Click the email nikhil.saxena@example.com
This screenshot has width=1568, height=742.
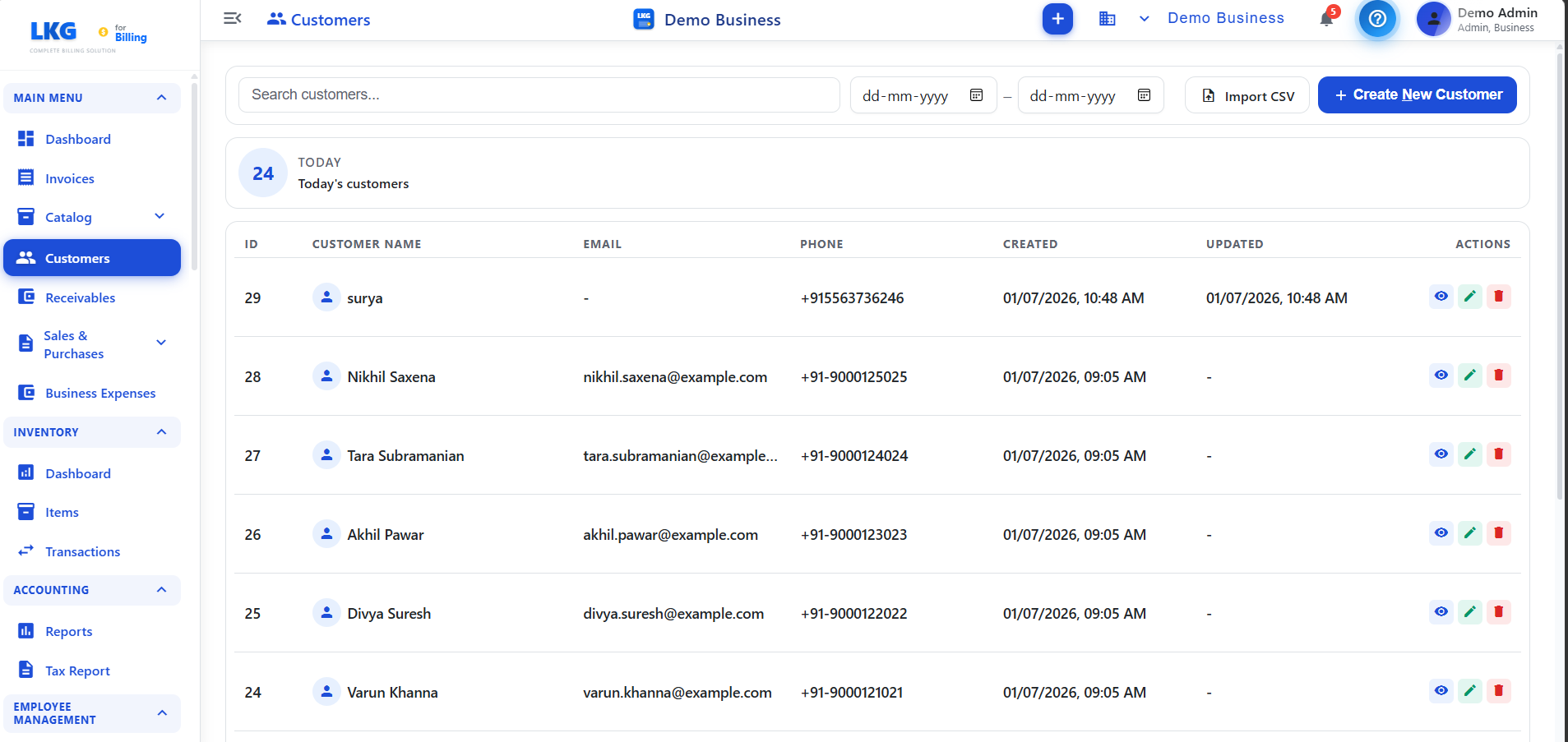click(675, 376)
